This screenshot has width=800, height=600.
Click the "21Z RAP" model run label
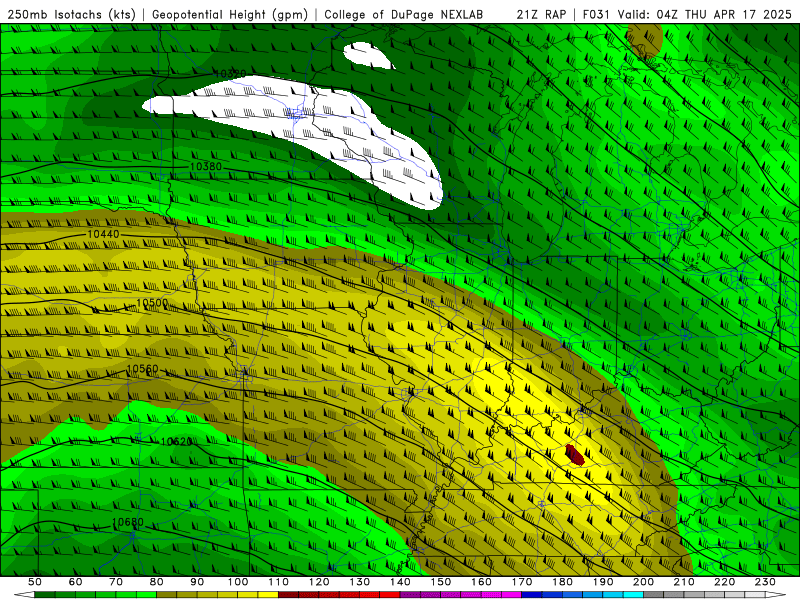click(541, 14)
